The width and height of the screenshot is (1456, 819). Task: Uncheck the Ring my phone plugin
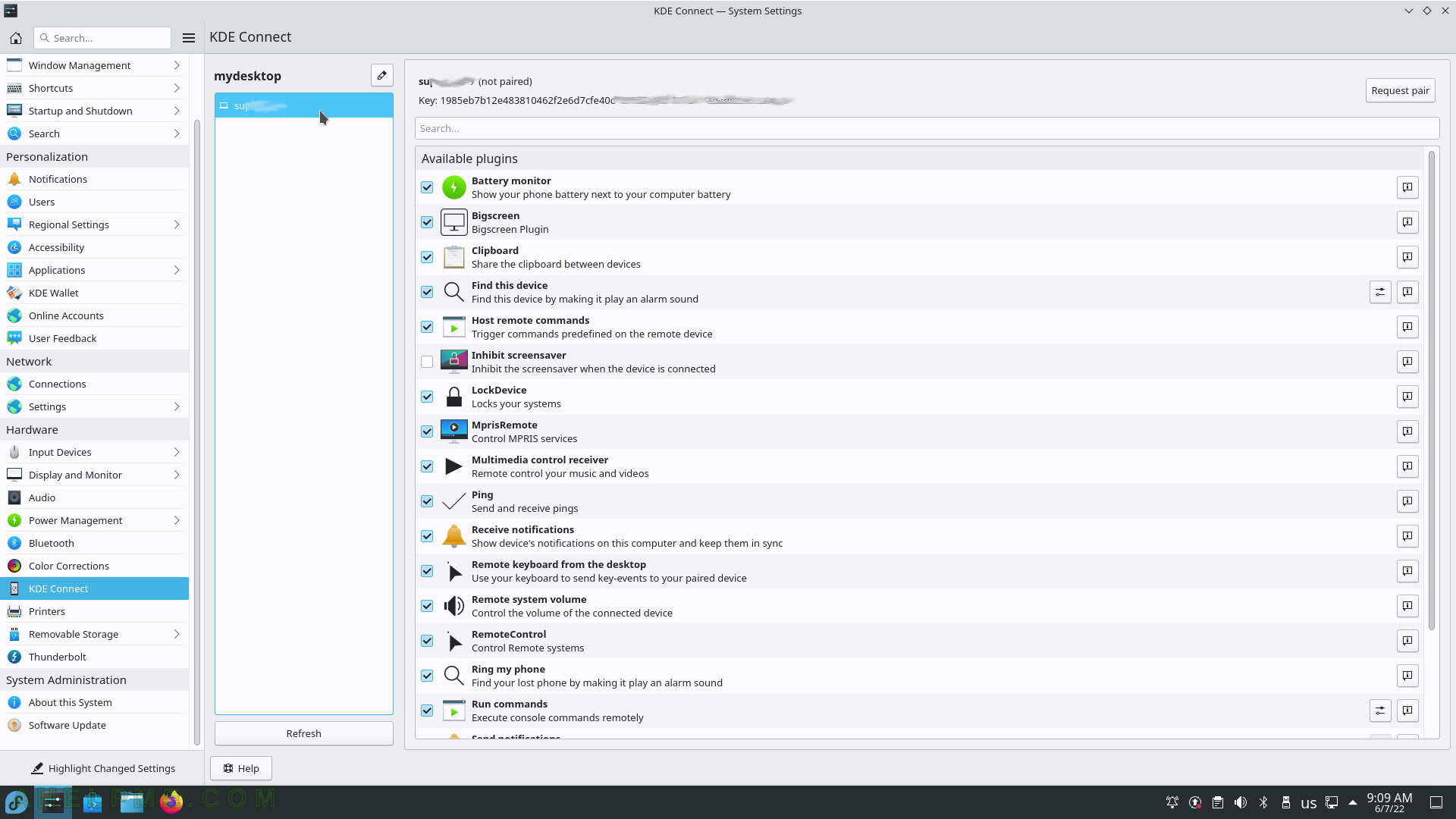(x=427, y=676)
